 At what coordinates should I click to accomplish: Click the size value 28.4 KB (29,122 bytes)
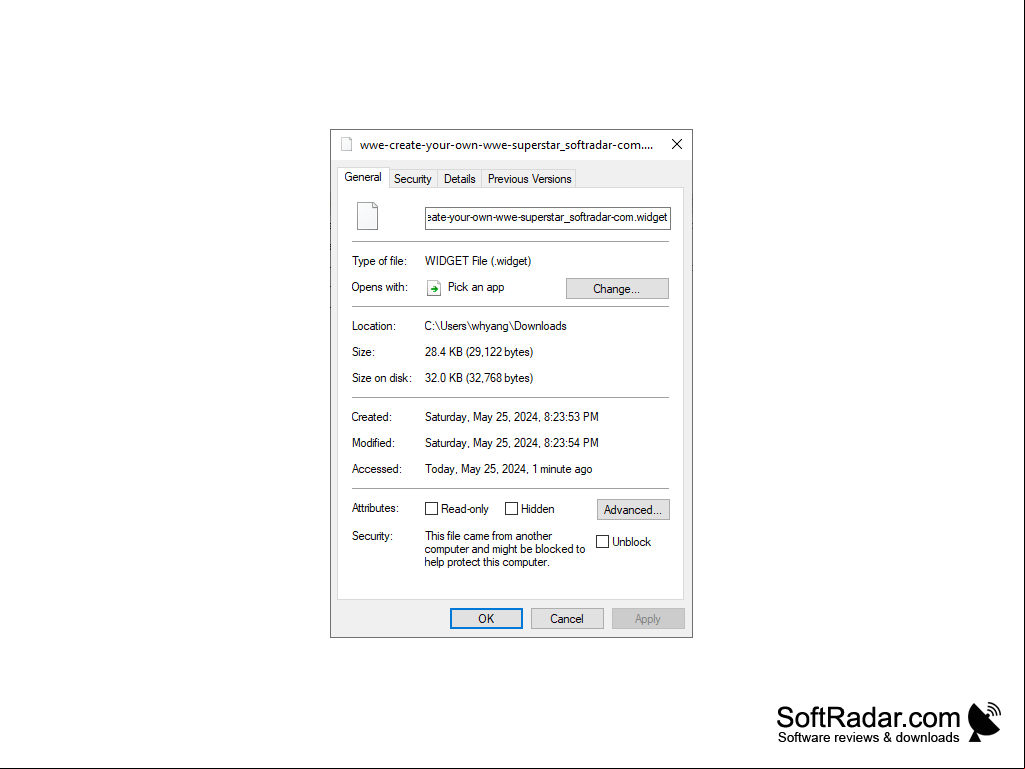point(479,352)
